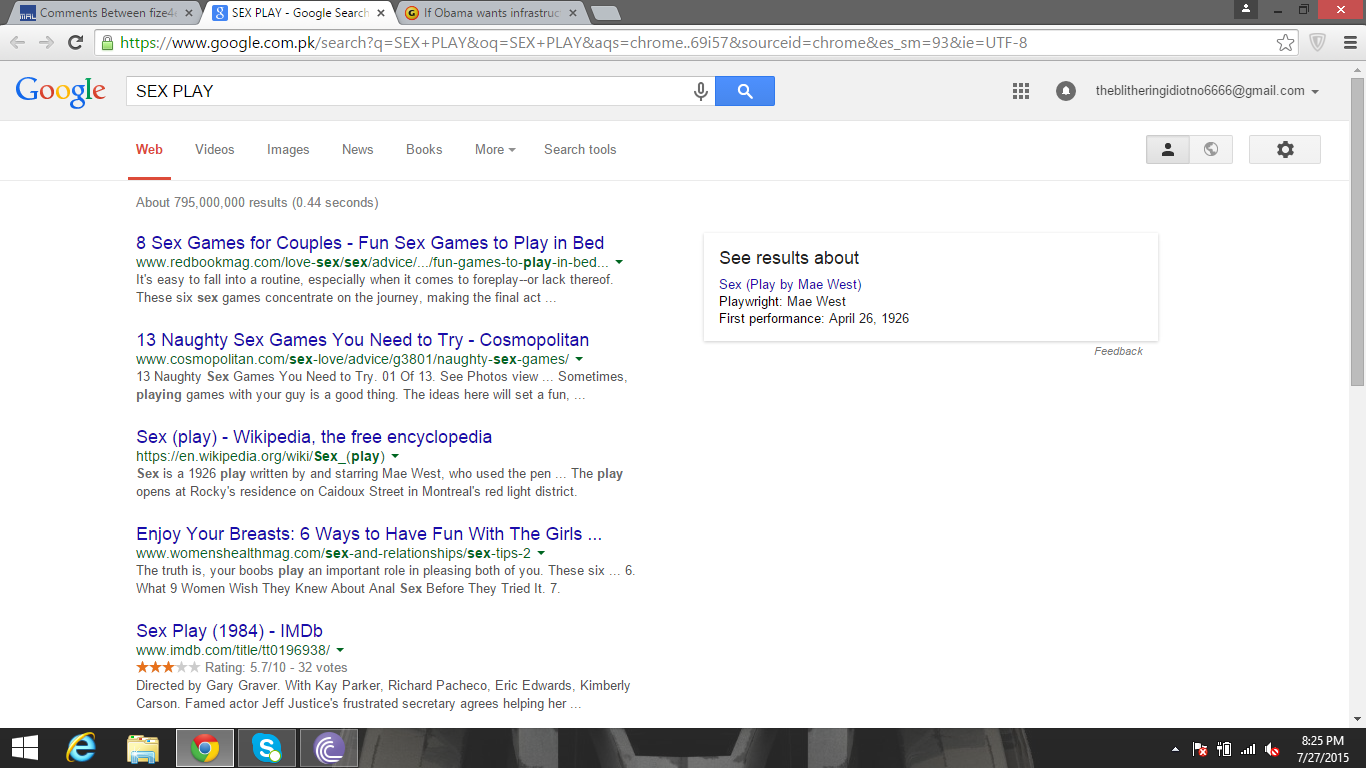Expand wikipedia result options arrow
Image resolution: width=1366 pixels, height=768 pixels.
396,456
